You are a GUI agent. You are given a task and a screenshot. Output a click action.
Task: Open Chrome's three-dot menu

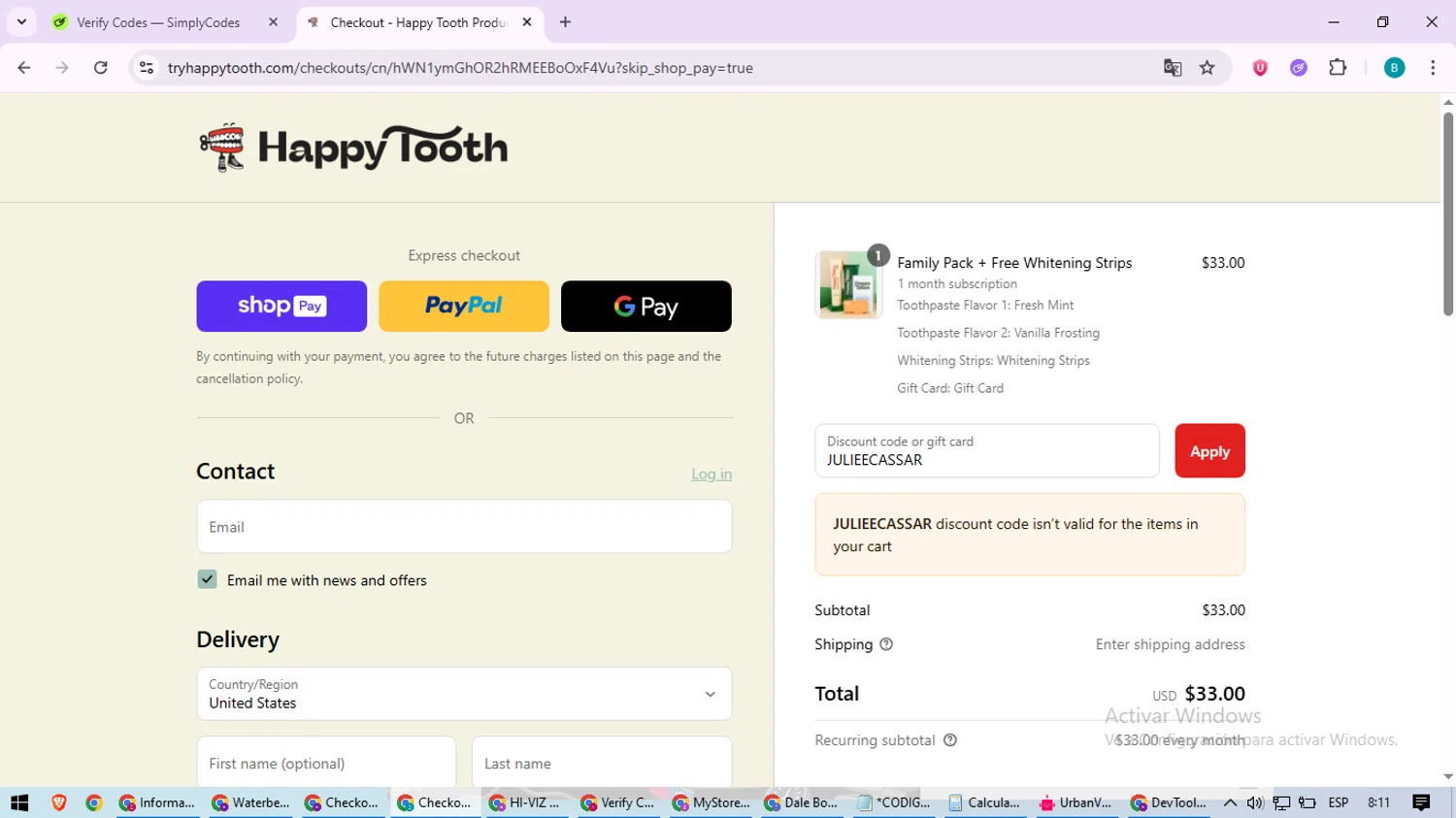(1433, 68)
